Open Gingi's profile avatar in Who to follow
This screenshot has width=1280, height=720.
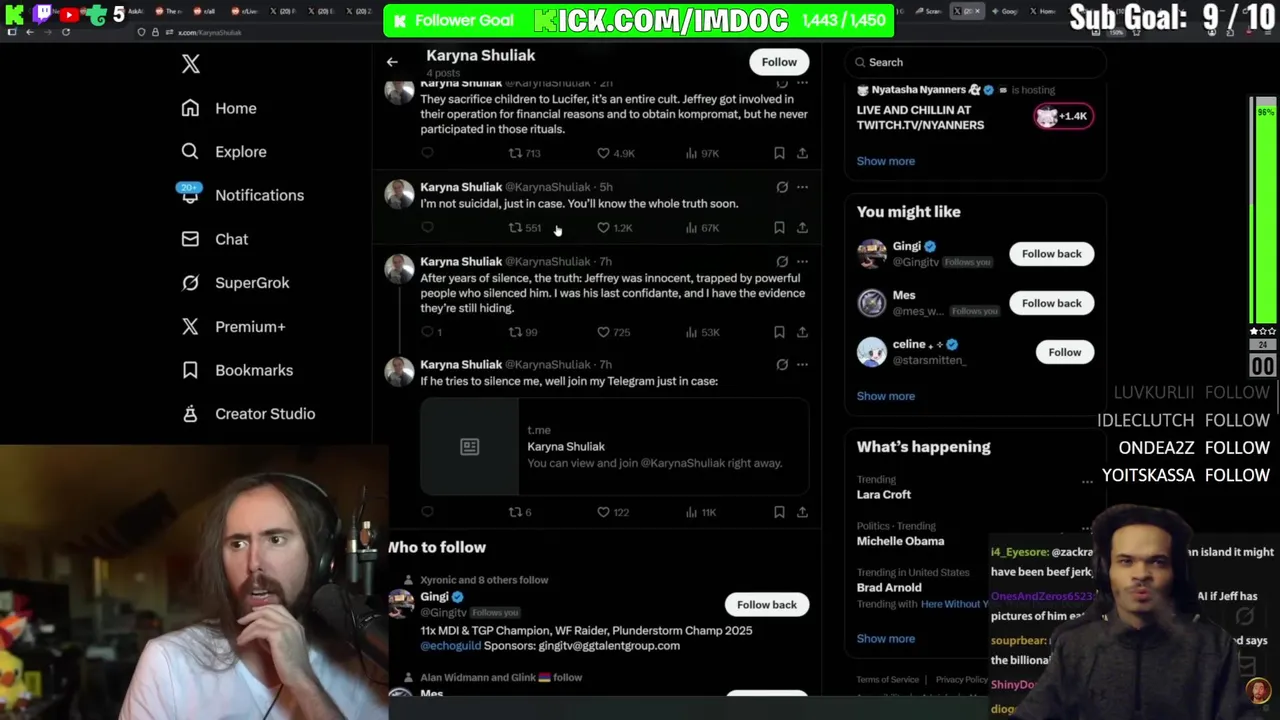point(400,604)
